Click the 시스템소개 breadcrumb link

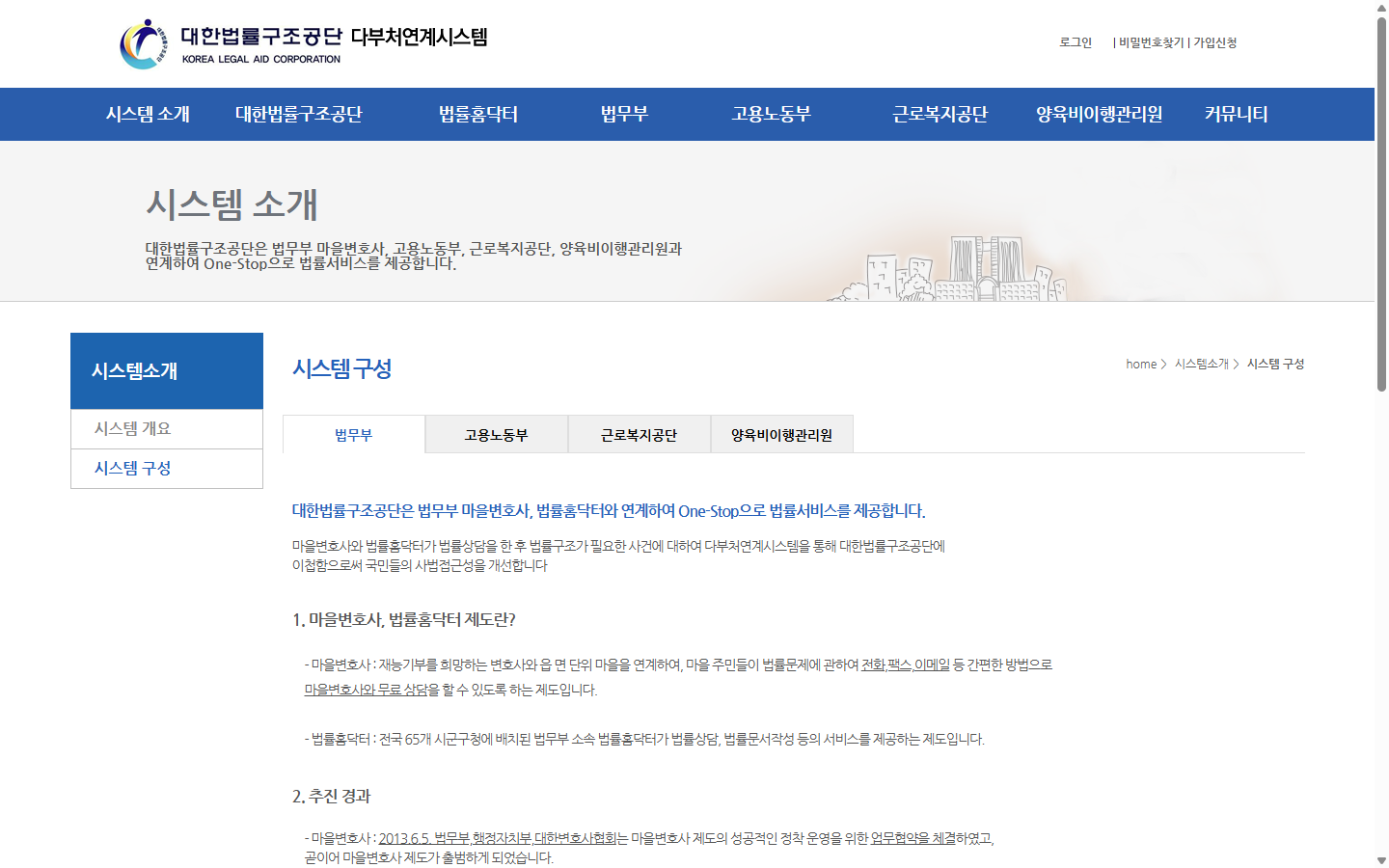pyautogui.click(x=1202, y=364)
